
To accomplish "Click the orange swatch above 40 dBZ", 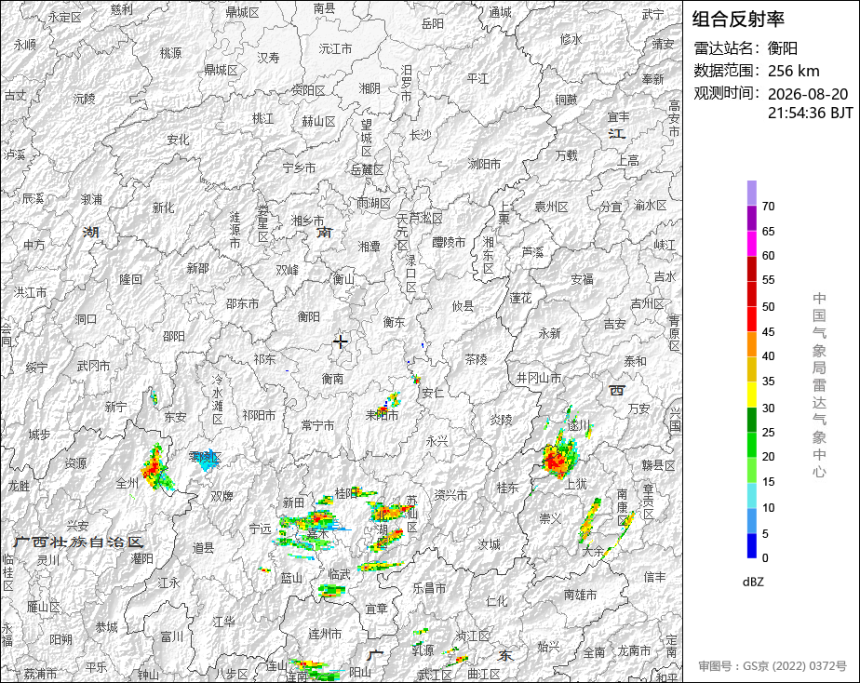I will 751,344.
